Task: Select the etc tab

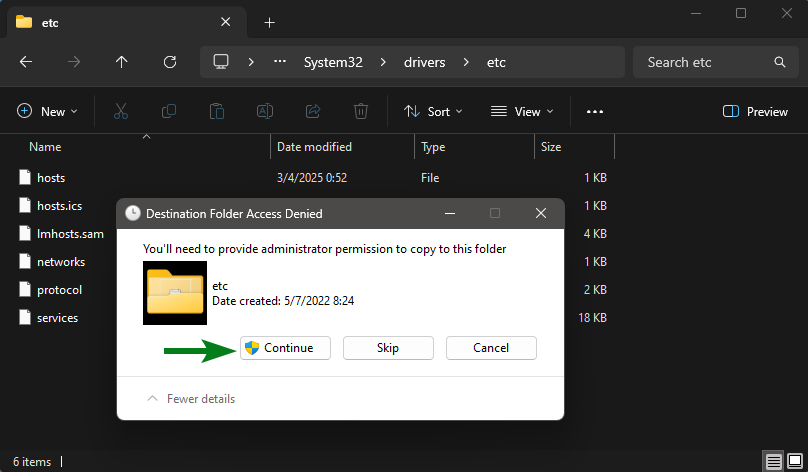Action: click(127, 22)
